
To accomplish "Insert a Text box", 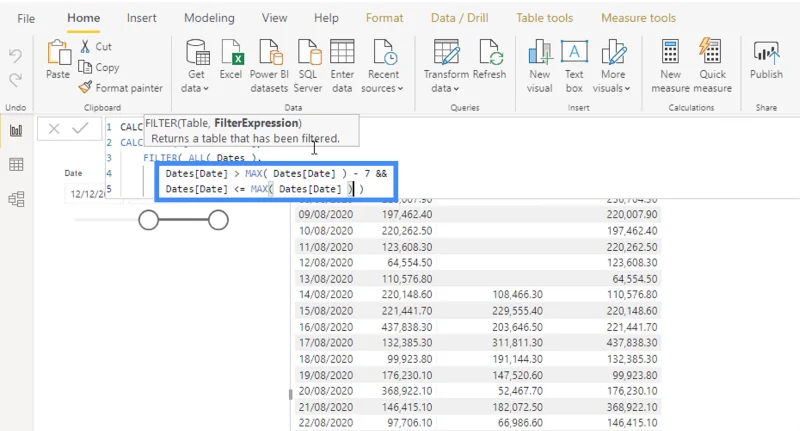I will (x=574, y=66).
